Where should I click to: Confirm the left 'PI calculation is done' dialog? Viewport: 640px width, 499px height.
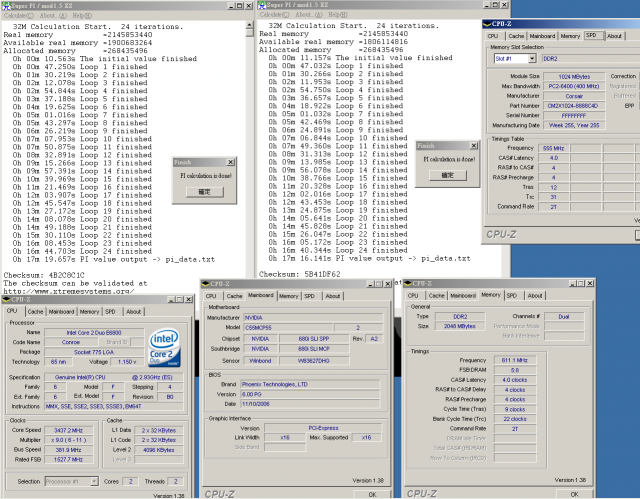pyautogui.click(x=204, y=192)
